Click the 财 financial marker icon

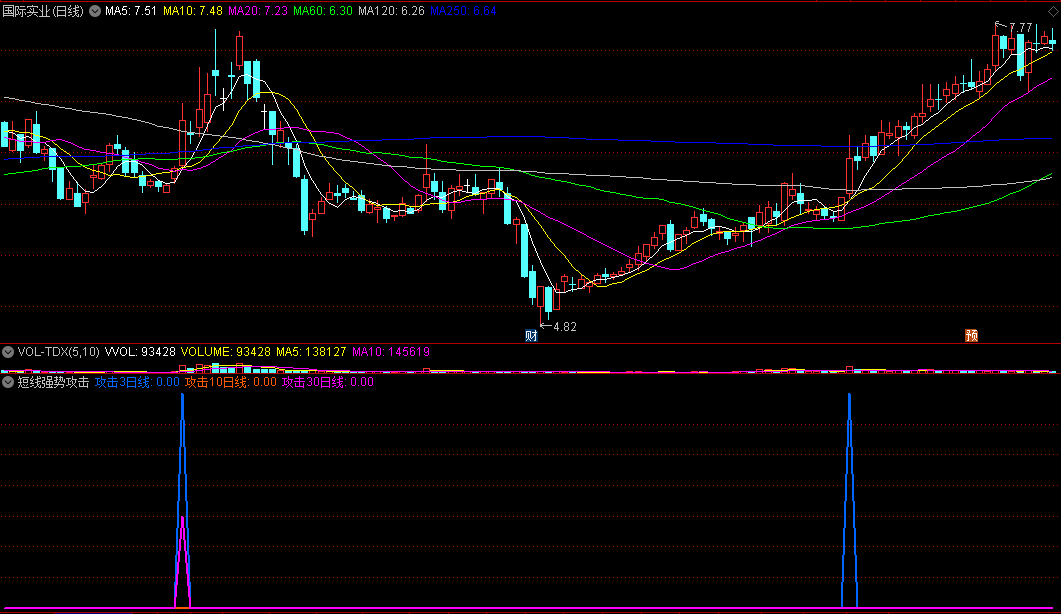point(531,336)
